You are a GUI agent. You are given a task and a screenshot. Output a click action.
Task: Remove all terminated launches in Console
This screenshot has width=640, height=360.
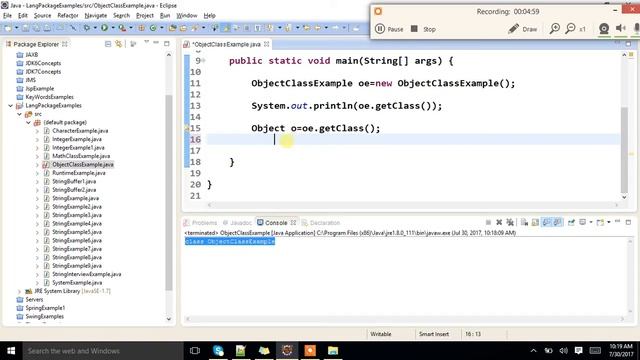pyautogui.click(x=510, y=222)
